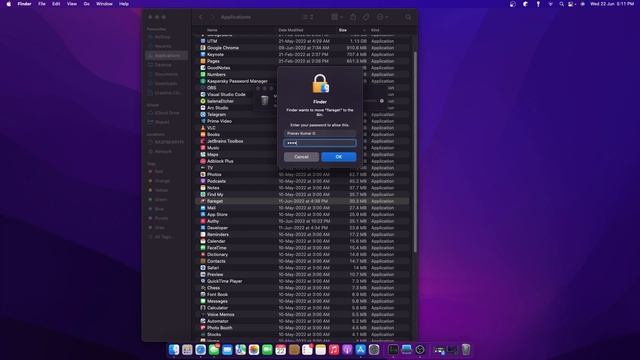
Task: Sort by the Size column header
Action: [342, 30]
